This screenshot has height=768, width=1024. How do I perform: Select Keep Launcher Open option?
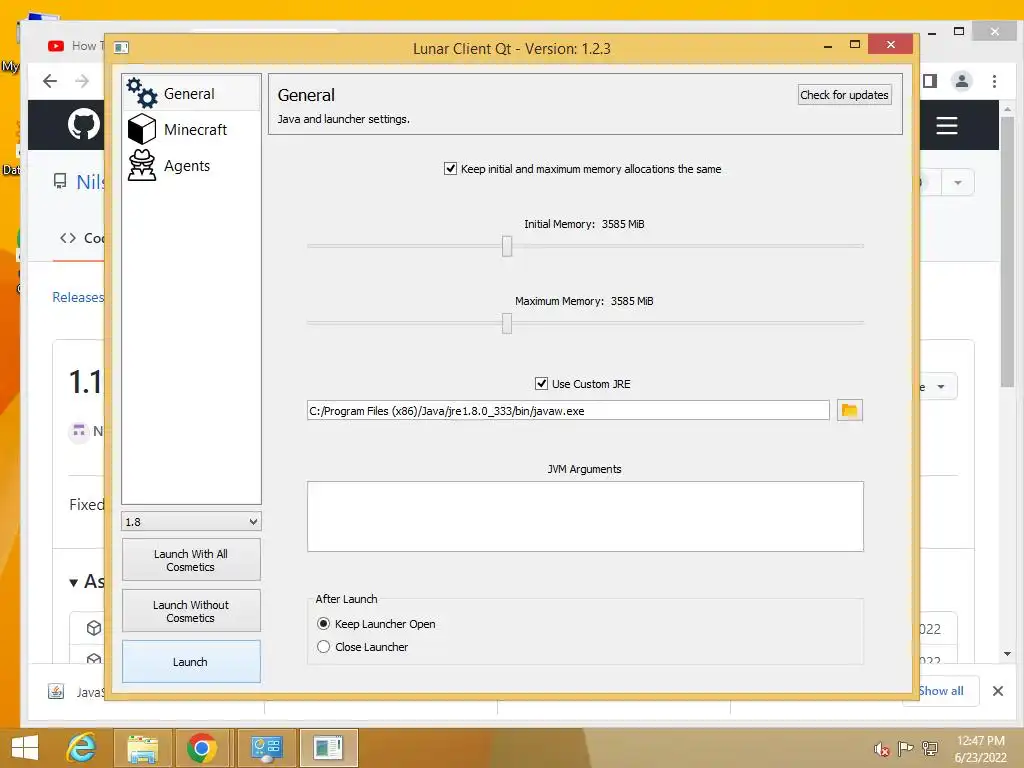(323, 624)
